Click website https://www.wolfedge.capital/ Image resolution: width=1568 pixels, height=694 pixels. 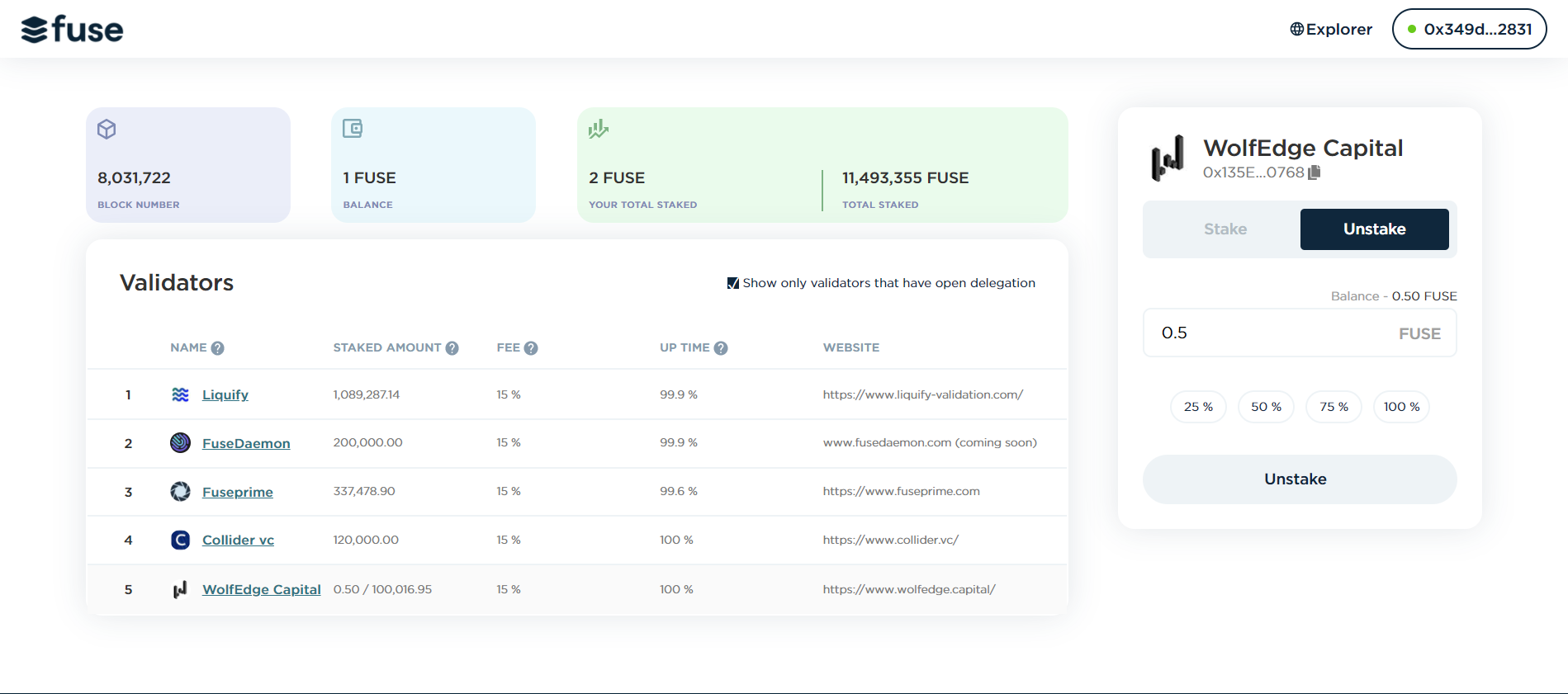[909, 589]
